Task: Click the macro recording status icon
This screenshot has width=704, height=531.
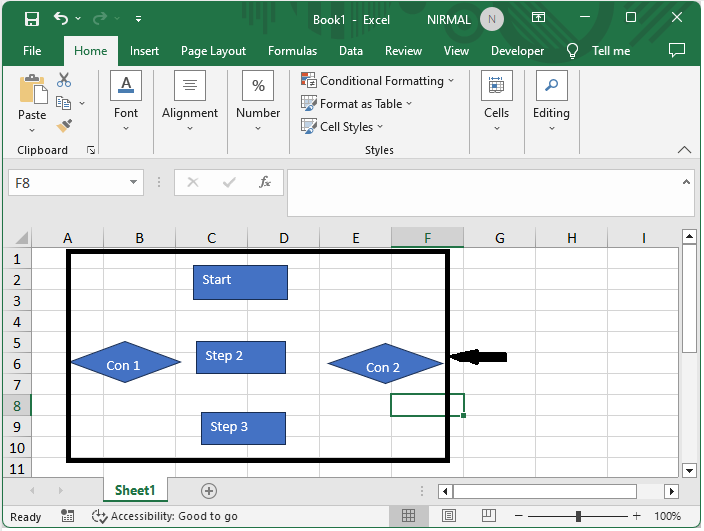Action: [x=67, y=516]
